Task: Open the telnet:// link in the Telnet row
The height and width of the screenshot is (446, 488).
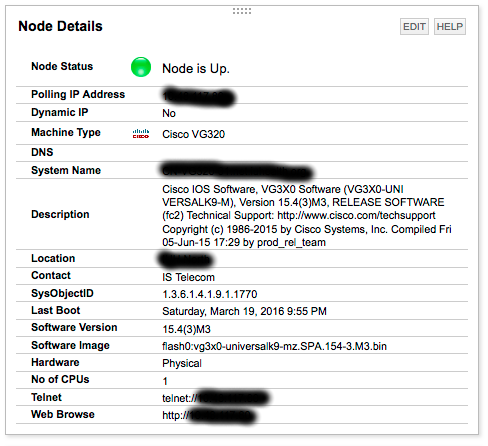Action: 215,398
